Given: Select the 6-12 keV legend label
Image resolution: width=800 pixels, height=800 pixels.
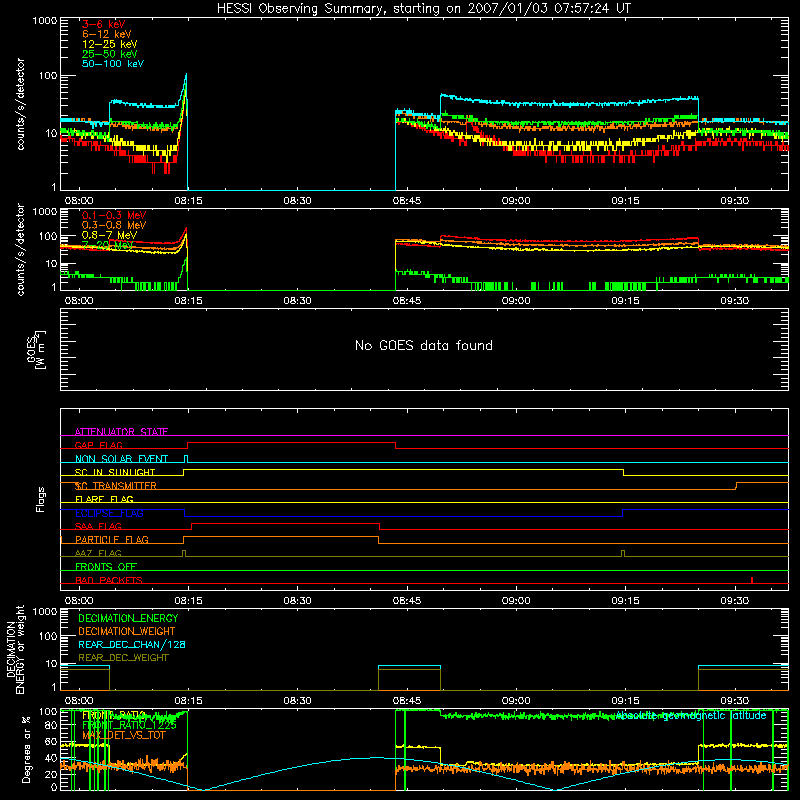Looking at the screenshot, I should [107, 34].
